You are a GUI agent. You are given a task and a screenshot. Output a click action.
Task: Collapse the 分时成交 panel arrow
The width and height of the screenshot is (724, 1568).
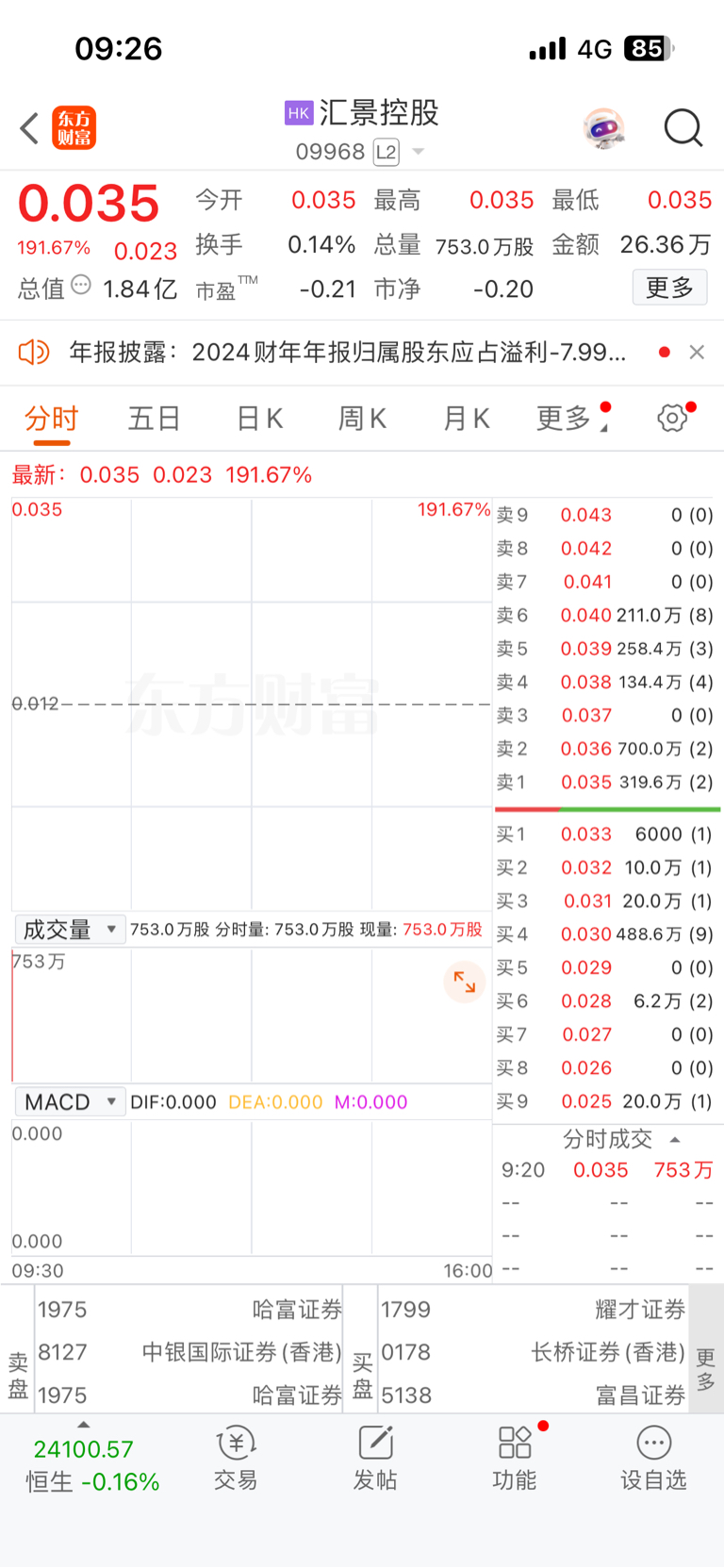coord(675,1140)
